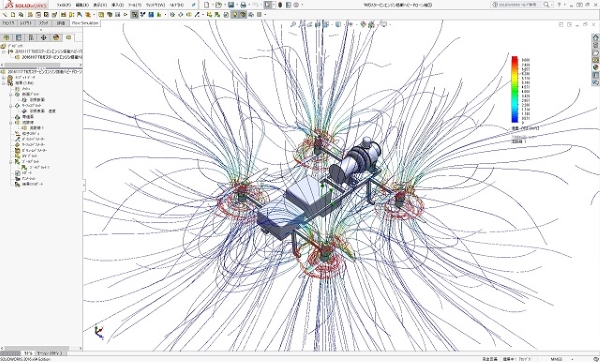Collapse the flow trajectories tree node
The width and height of the screenshot is (600, 362).
pyautogui.click(x=11, y=122)
